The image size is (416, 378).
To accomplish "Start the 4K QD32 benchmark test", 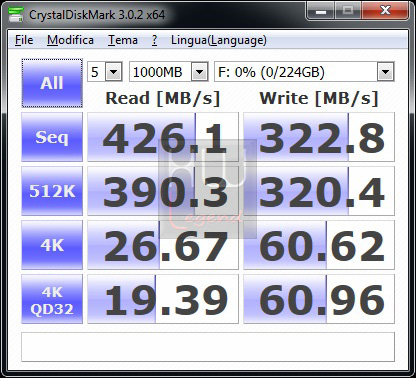I will [52, 299].
